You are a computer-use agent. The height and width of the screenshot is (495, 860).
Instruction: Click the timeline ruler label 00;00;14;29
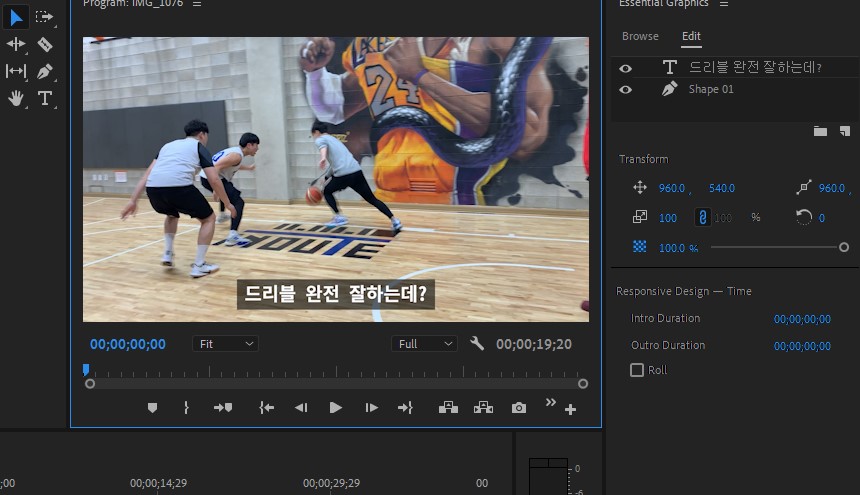159,483
